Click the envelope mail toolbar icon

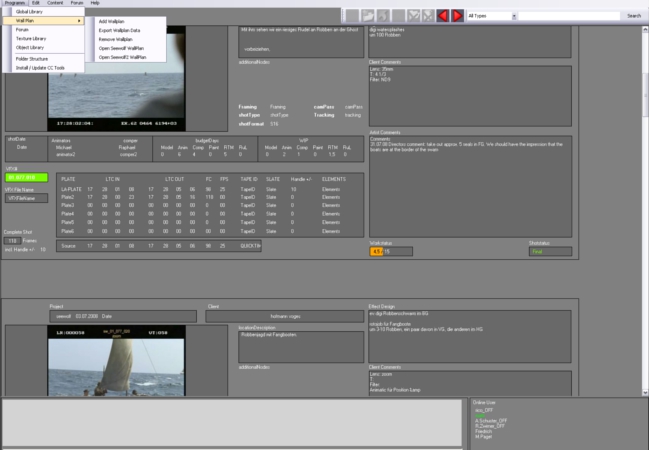pos(413,16)
